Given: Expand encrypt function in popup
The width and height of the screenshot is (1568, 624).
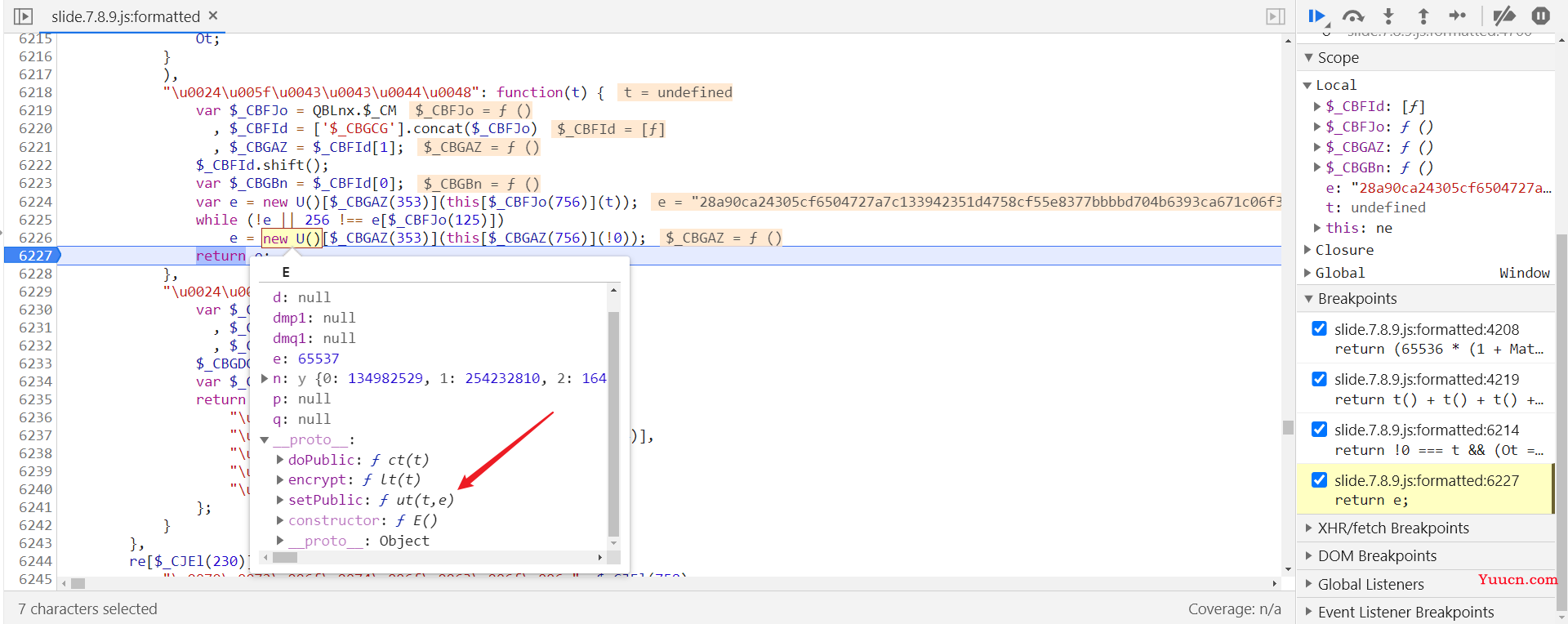Looking at the screenshot, I should pyautogui.click(x=280, y=479).
